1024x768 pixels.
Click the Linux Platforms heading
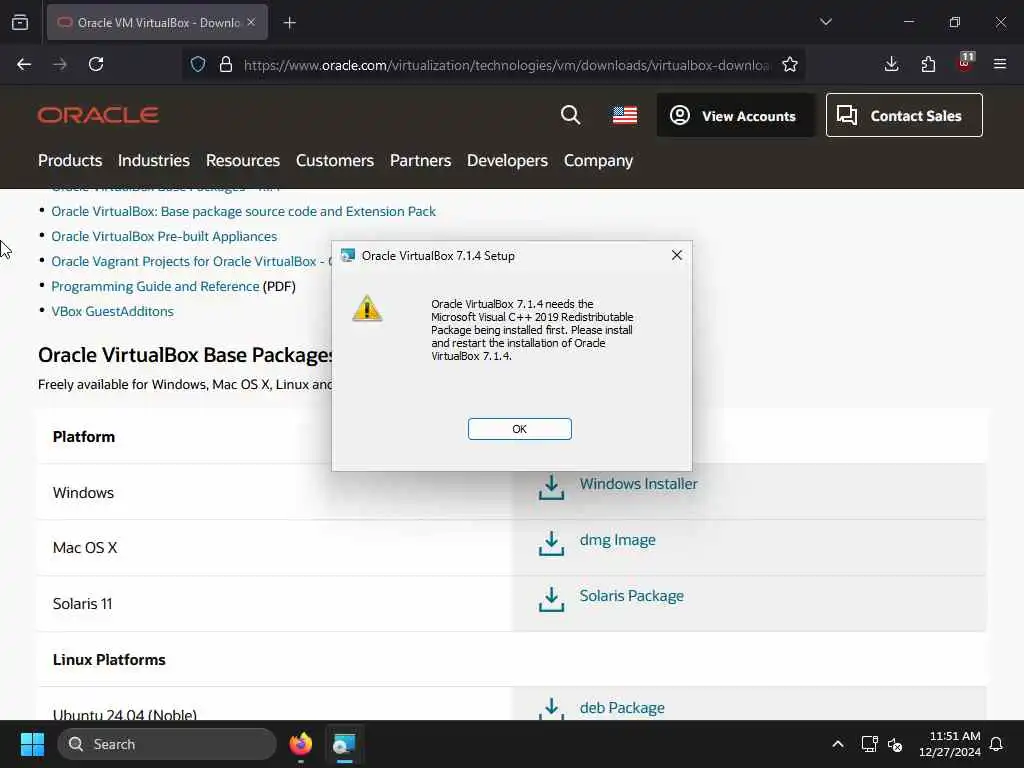click(x=109, y=660)
